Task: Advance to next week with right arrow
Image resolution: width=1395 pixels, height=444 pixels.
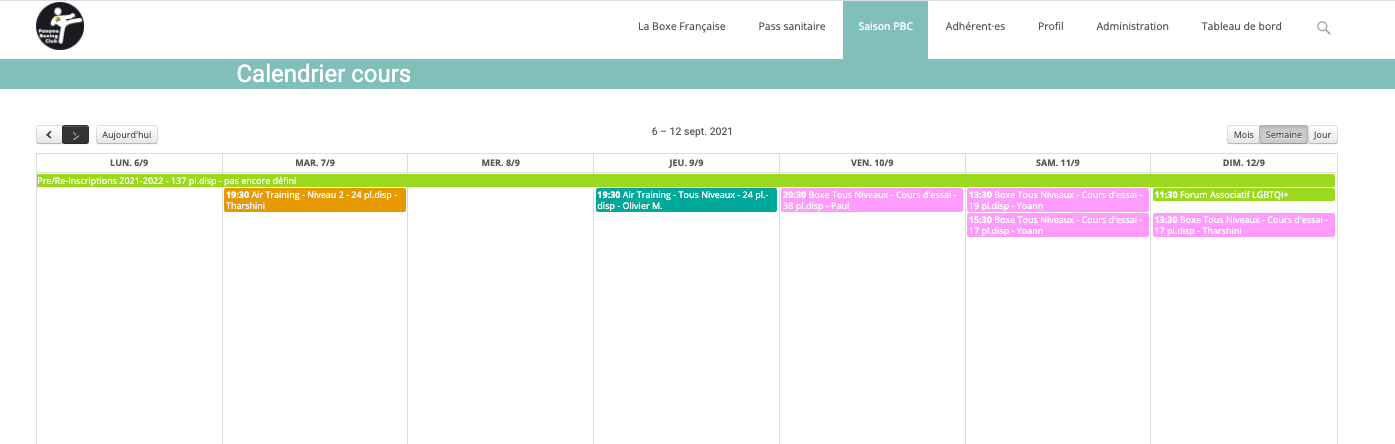Action: pos(76,134)
